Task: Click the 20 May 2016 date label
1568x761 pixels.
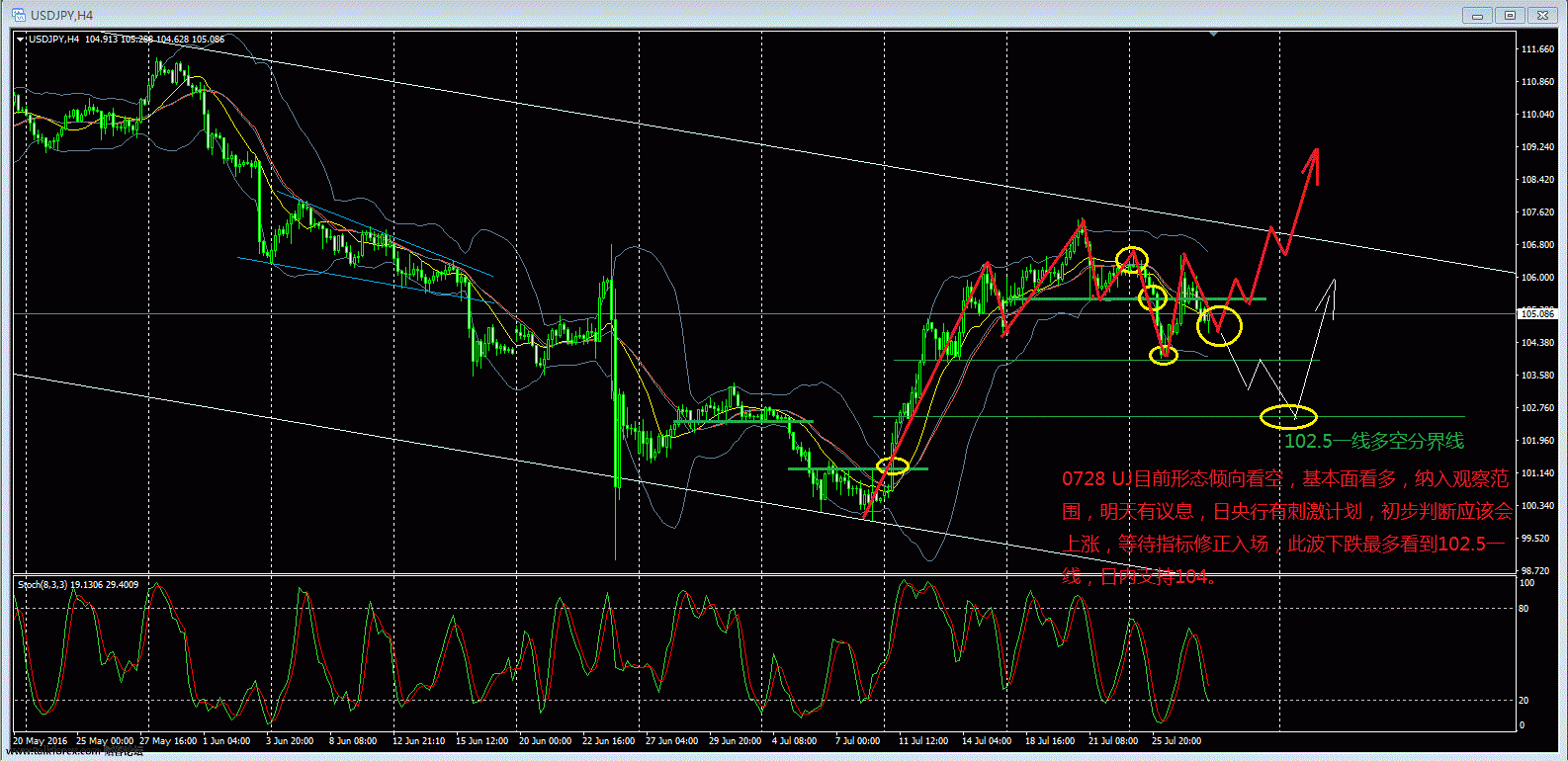Action: [41, 740]
